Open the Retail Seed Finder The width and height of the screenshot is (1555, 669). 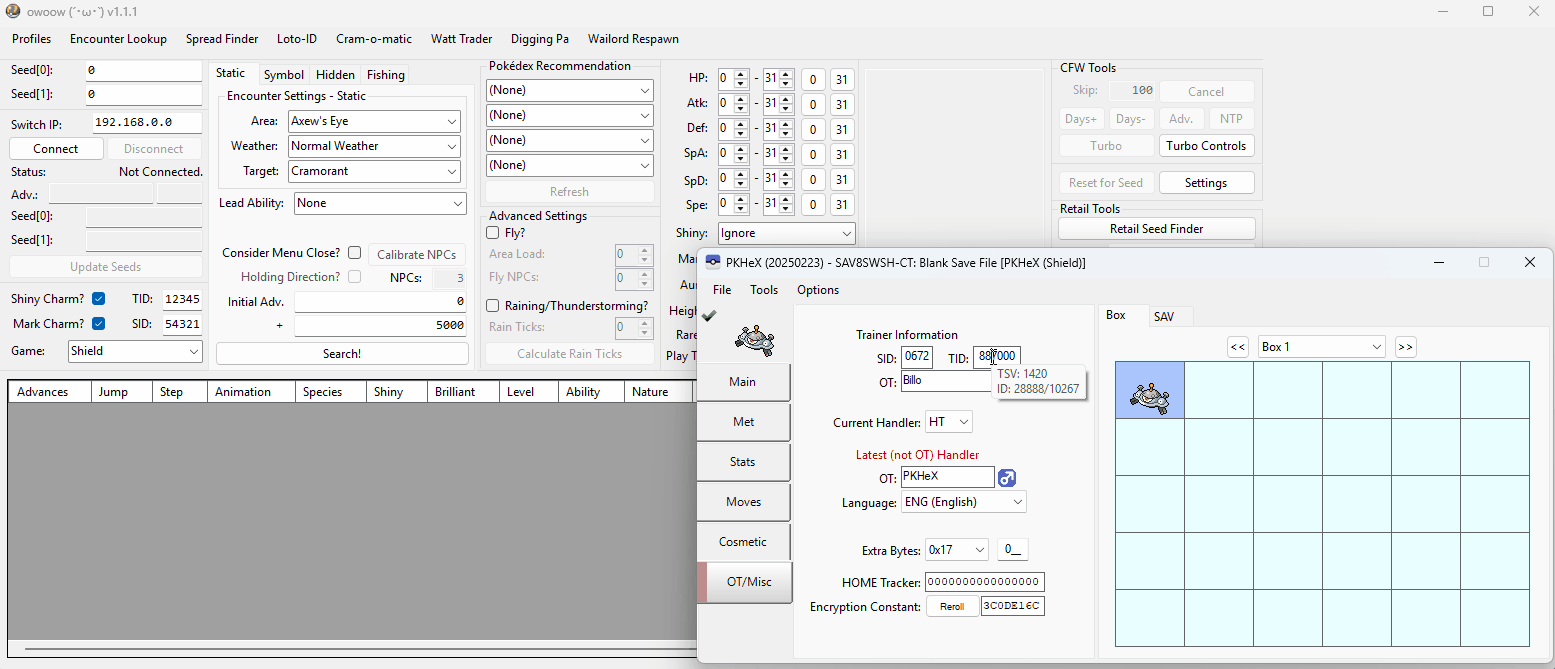pyautogui.click(x=1156, y=229)
